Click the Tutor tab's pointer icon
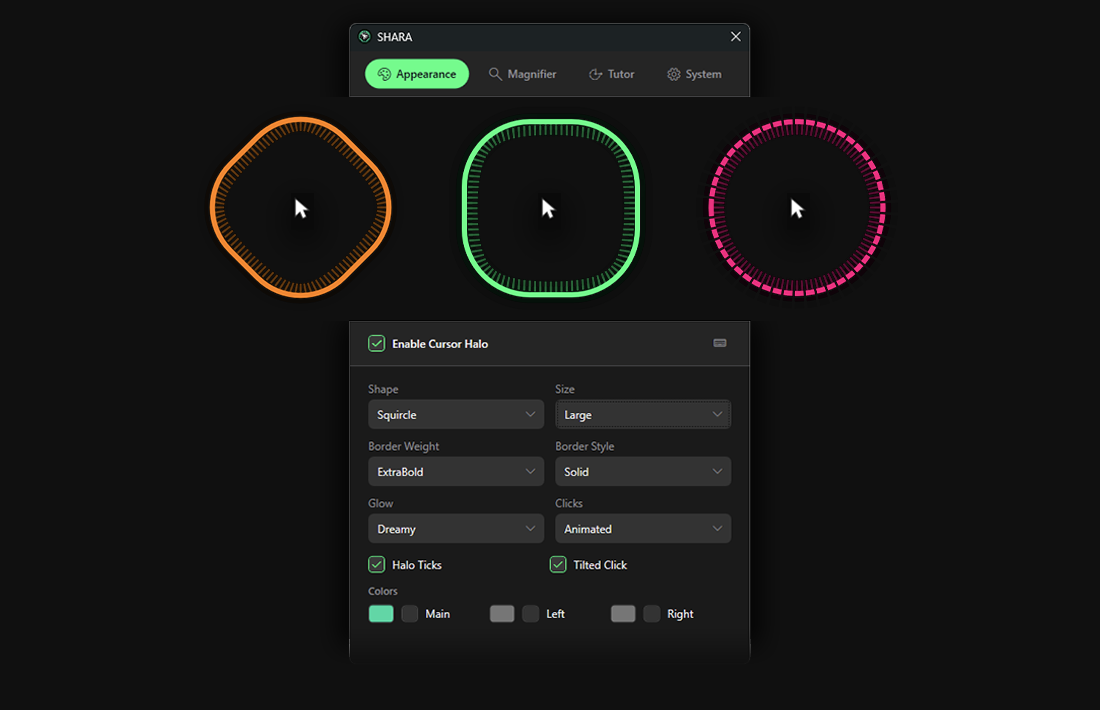 [596, 74]
